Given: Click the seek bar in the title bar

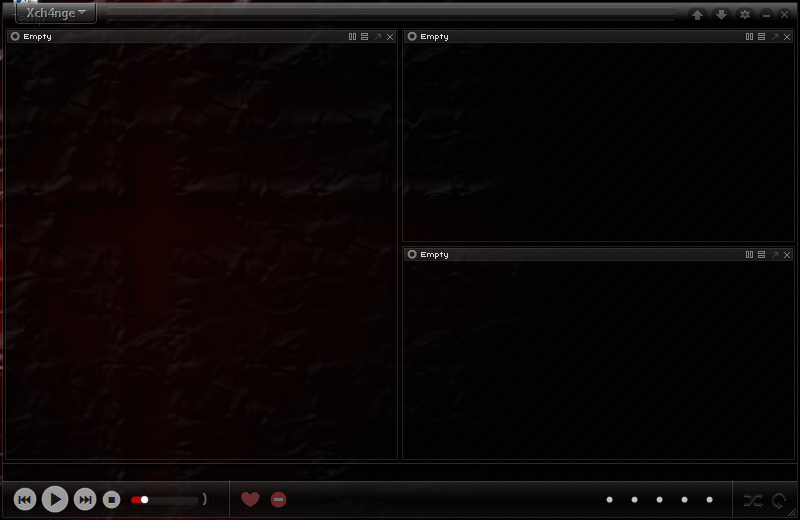Looking at the screenshot, I should pos(391,14).
